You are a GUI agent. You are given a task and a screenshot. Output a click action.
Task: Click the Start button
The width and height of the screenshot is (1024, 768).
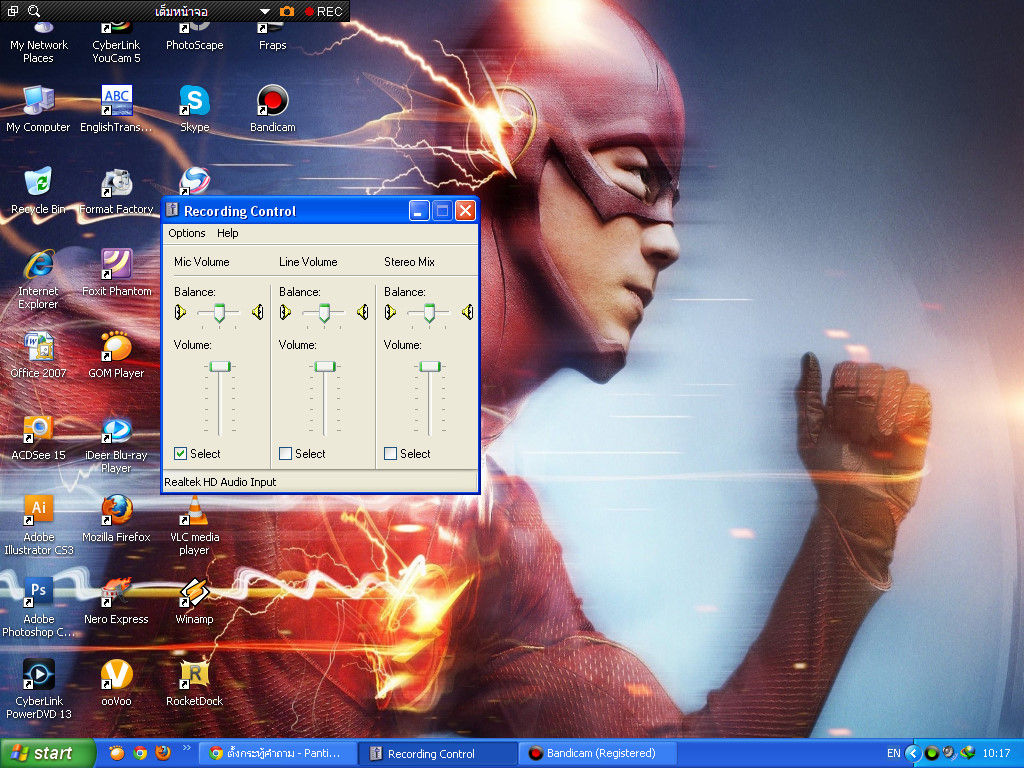[x=47, y=753]
